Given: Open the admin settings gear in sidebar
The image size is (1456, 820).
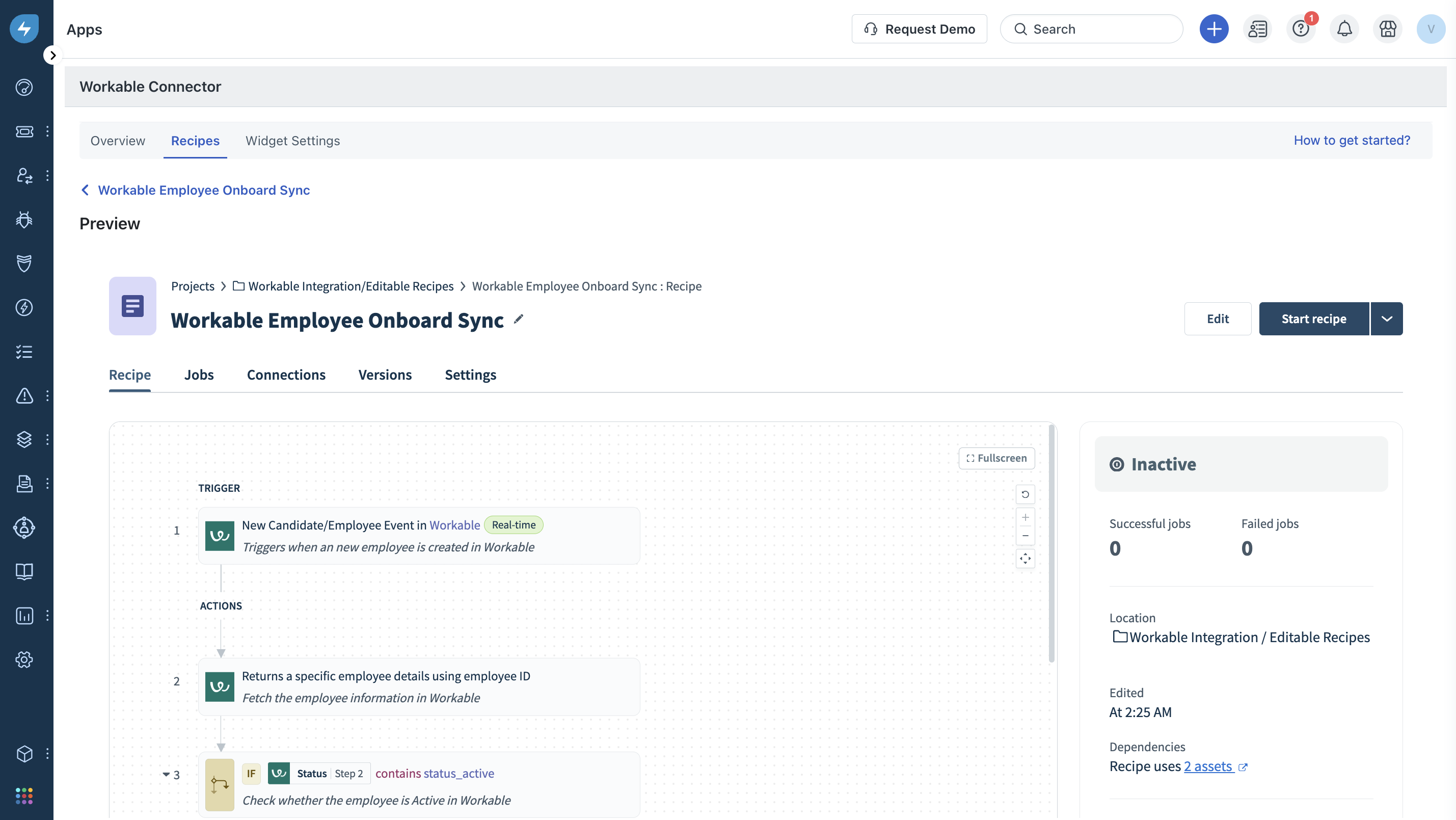Looking at the screenshot, I should point(24,659).
